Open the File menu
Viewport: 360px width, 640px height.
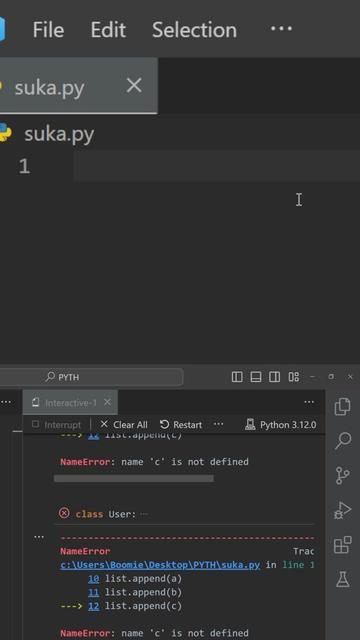click(x=48, y=30)
